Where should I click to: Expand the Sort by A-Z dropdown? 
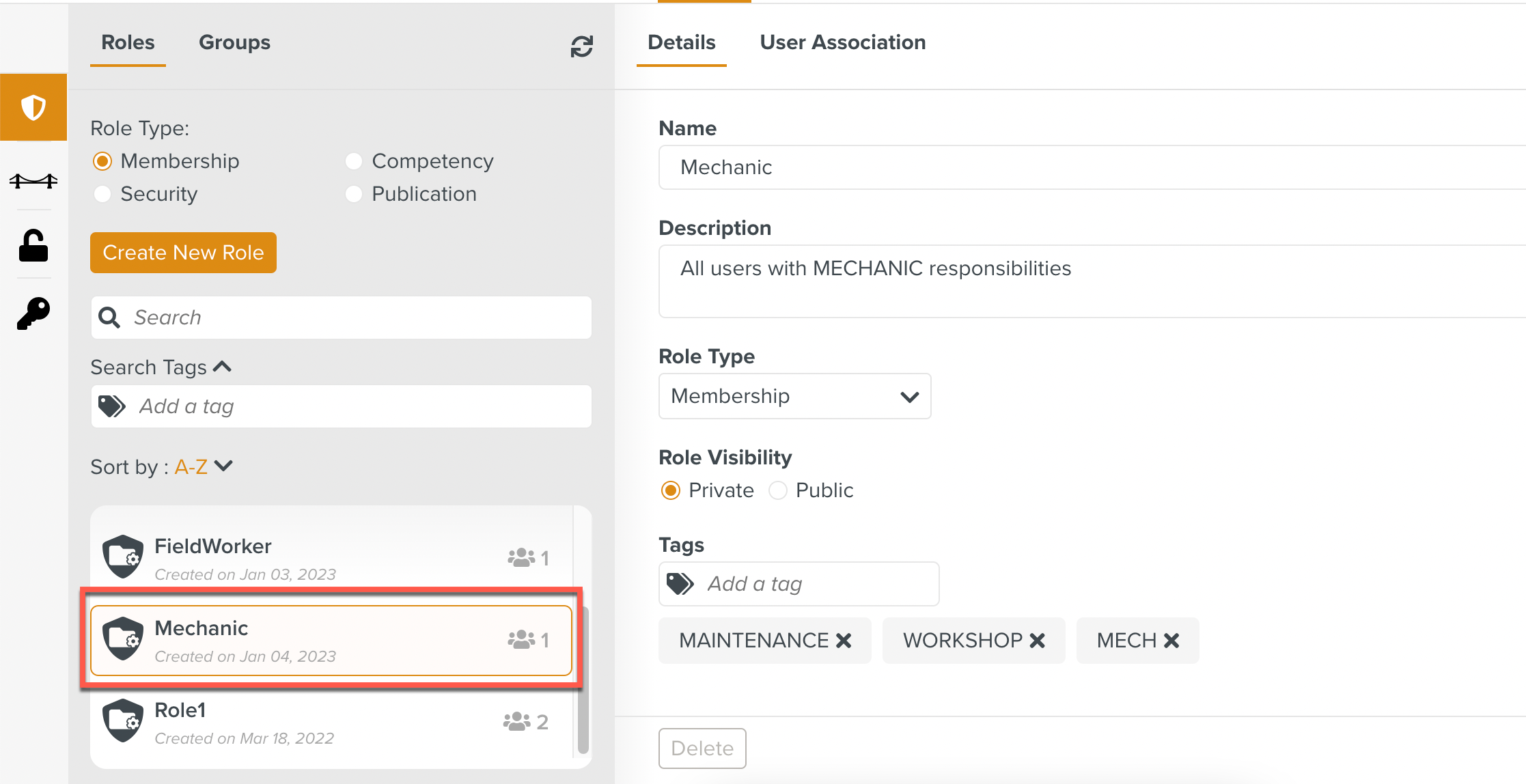(x=204, y=466)
